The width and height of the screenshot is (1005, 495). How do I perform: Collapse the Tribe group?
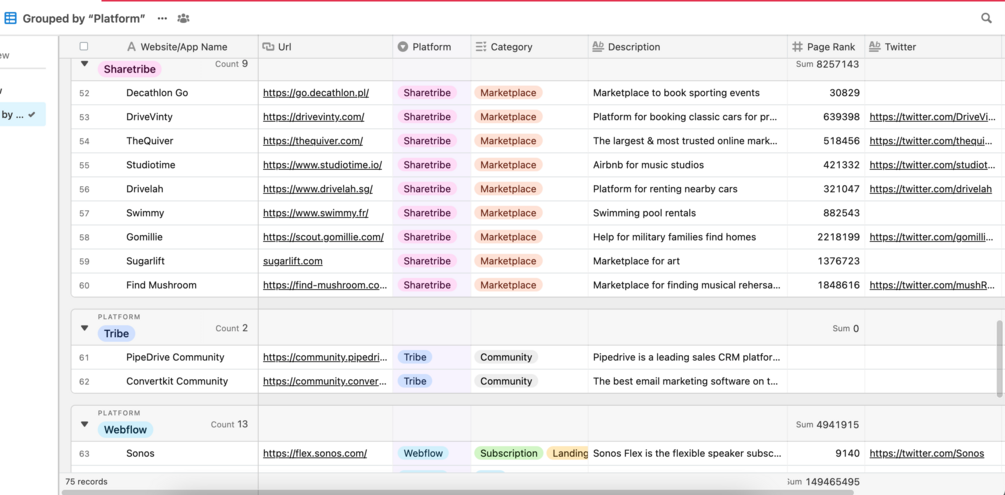point(84,328)
